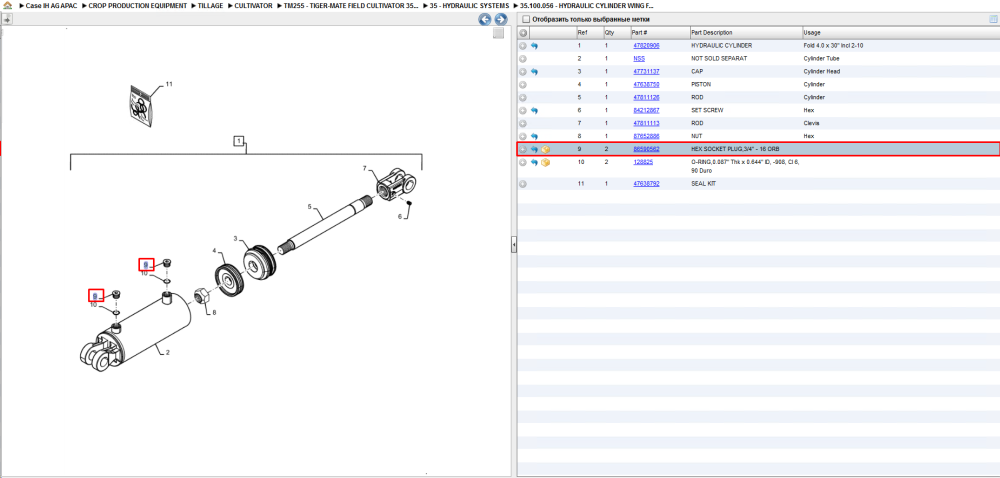Sort by the Qty column header
Image resolution: width=1000 pixels, height=478 pixels.
tap(615, 33)
